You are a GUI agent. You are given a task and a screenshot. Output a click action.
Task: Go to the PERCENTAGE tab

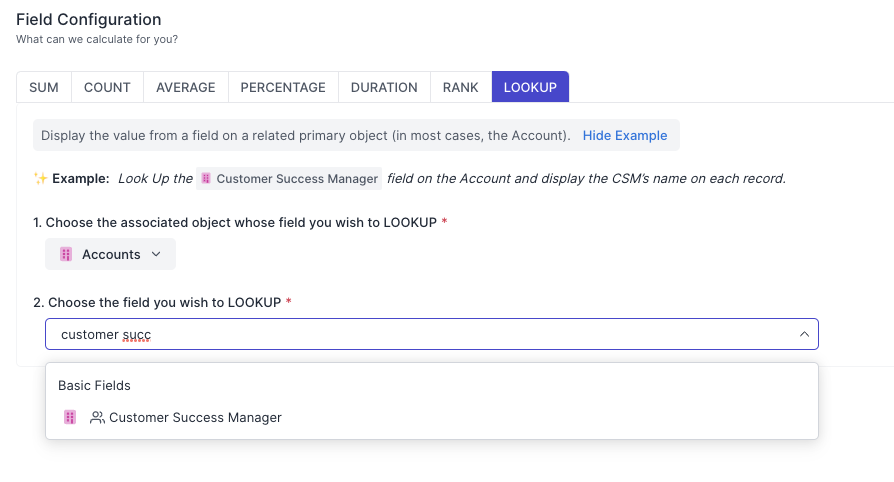pyautogui.click(x=283, y=87)
